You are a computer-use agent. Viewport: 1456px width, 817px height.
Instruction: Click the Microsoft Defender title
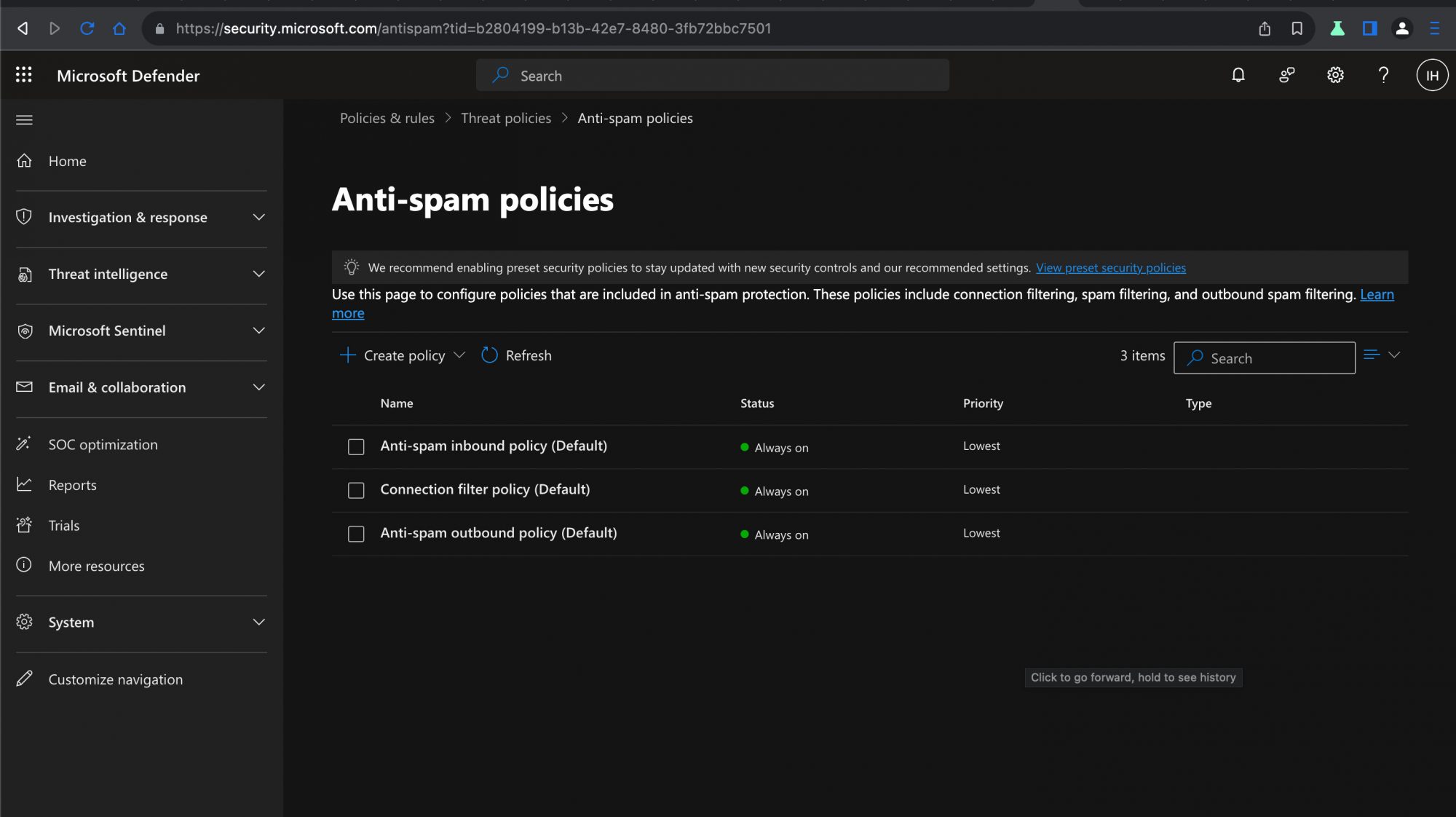click(128, 76)
